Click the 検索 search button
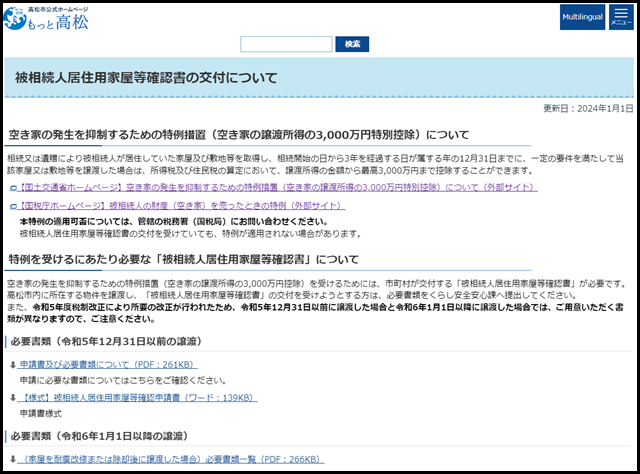The height and width of the screenshot is (474, 640). point(352,44)
